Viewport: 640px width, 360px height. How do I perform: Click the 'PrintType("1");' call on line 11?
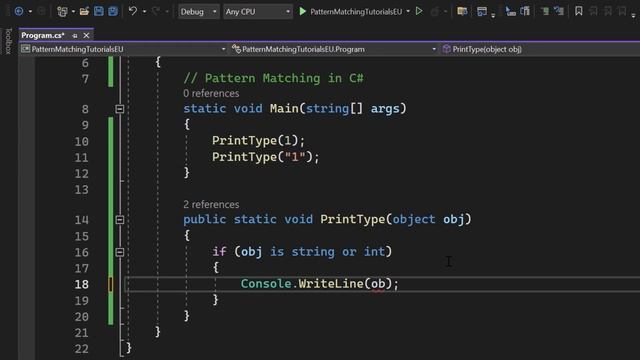[265, 157]
